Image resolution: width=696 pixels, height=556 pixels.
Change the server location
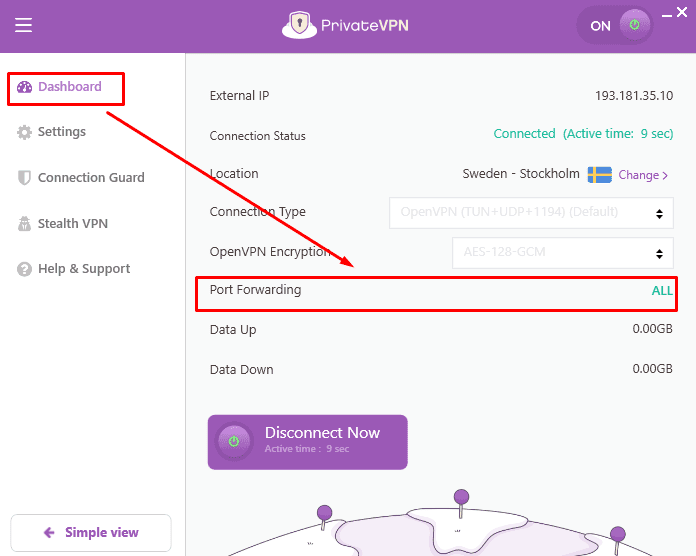(x=643, y=175)
